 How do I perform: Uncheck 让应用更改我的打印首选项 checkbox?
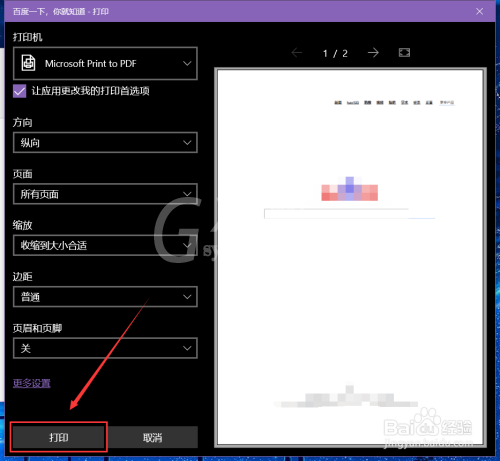(20, 91)
